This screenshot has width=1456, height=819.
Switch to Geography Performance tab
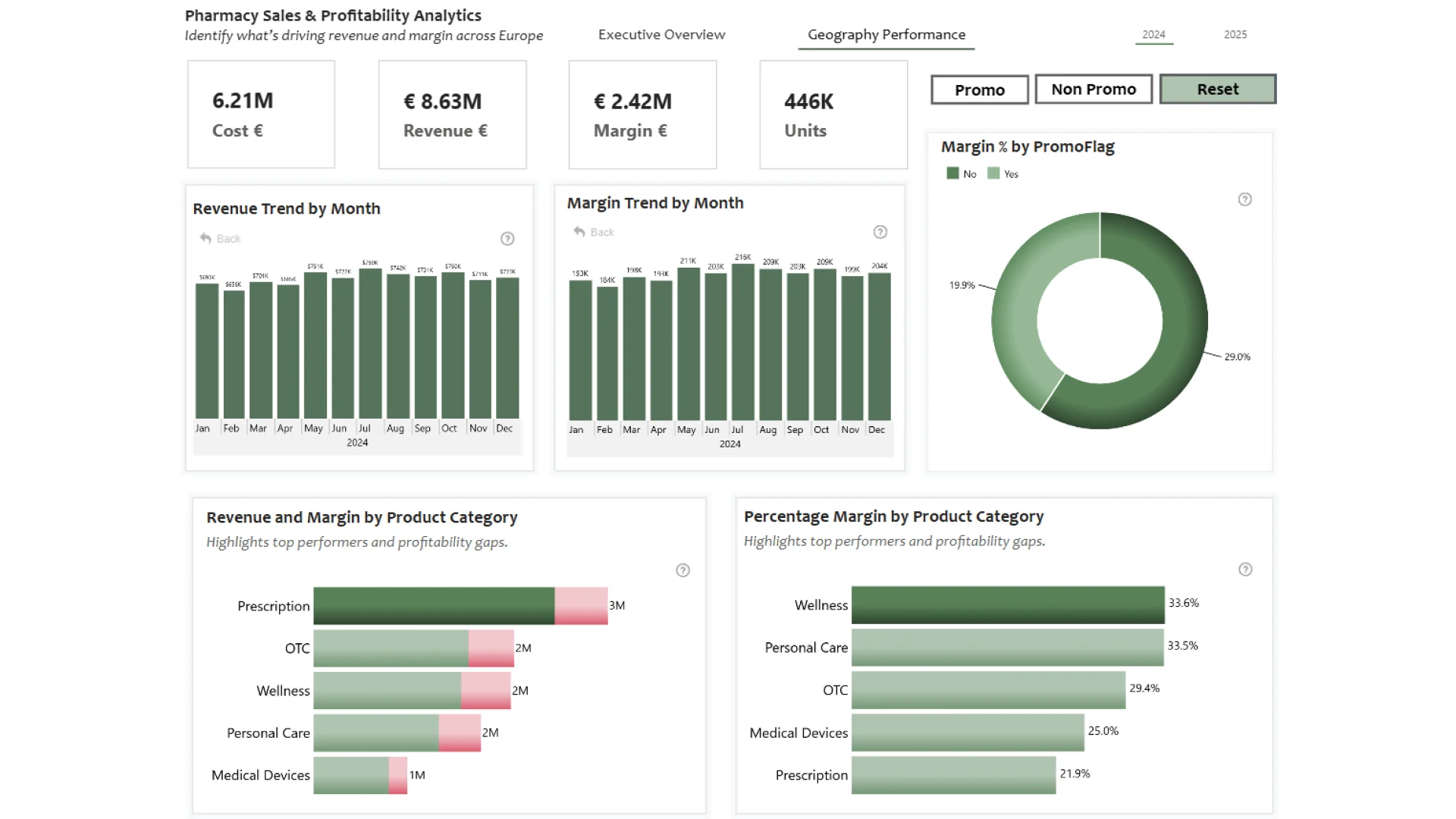tap(886, 35)
